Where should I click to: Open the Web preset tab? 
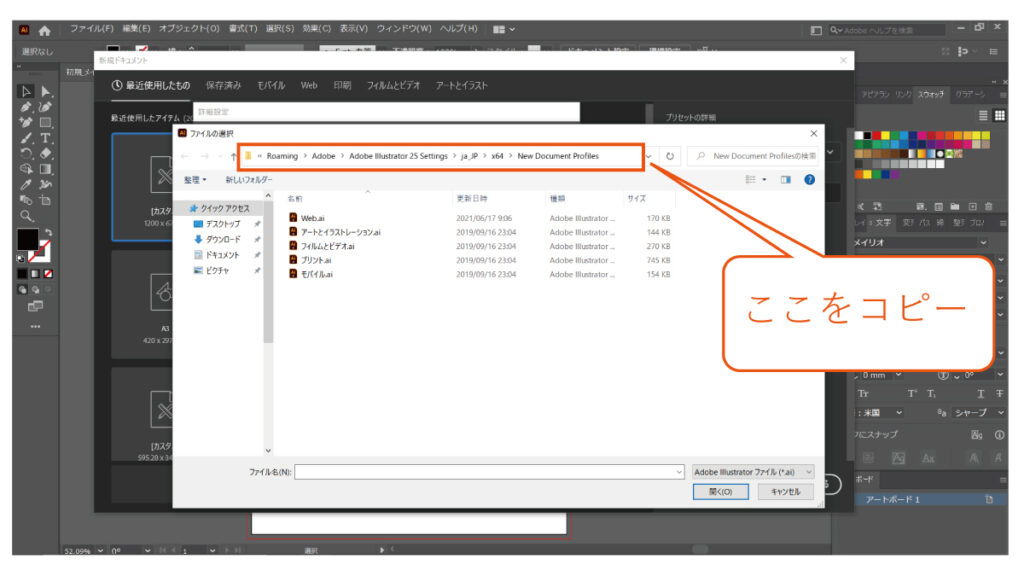[x=309, y=86]
